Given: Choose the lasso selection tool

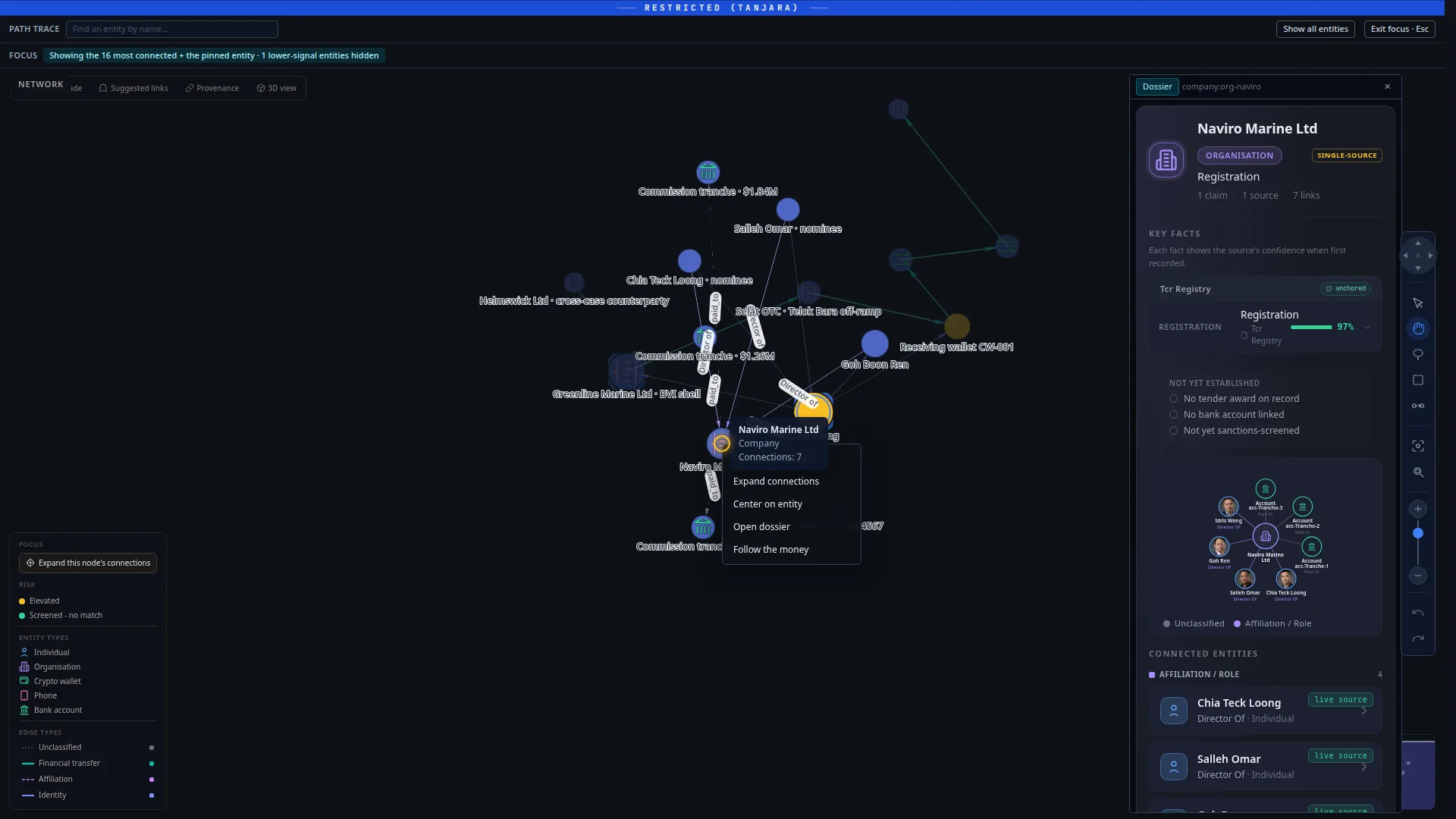Looking at the screenshot, I should pyautogui.click(x=1417, y=354).
